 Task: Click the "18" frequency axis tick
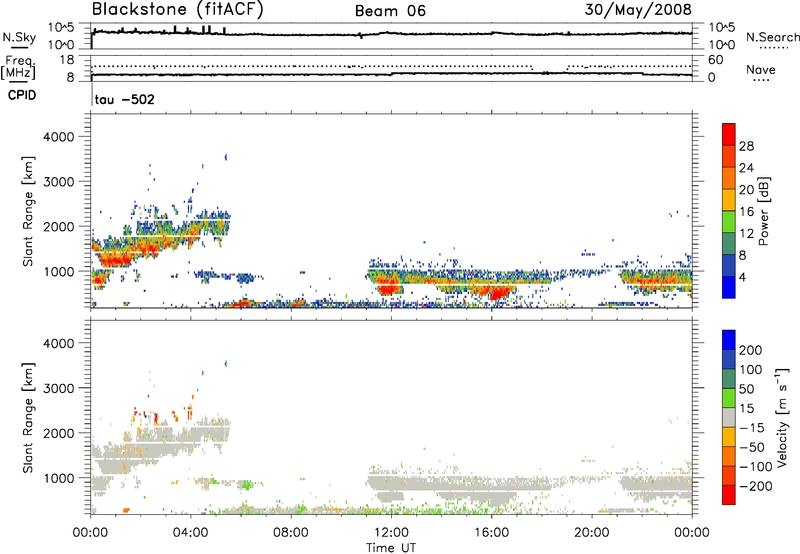pyautogui.click(x=67, y=60)
